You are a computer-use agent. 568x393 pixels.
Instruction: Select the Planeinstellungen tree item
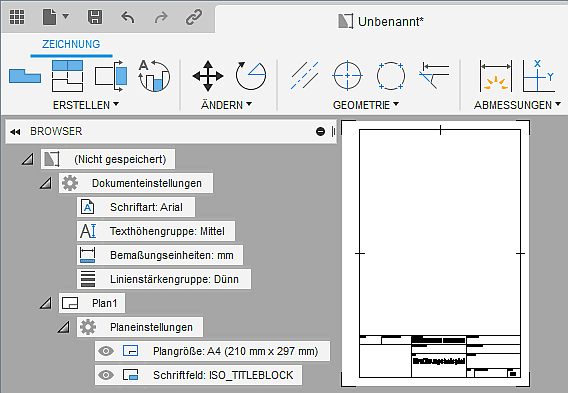[140, 327]
